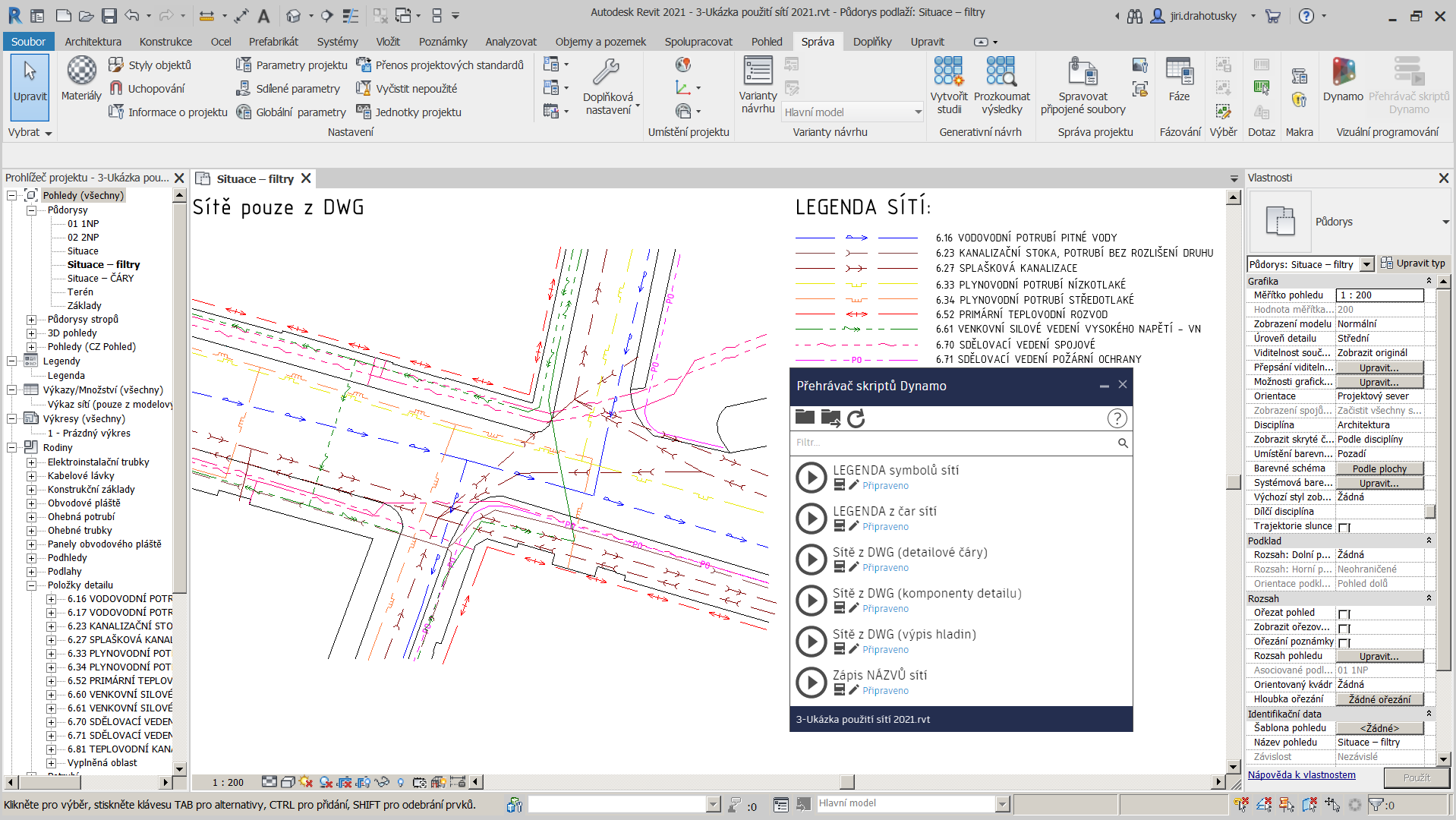Click the 1 : 200 view scale control

228,783
